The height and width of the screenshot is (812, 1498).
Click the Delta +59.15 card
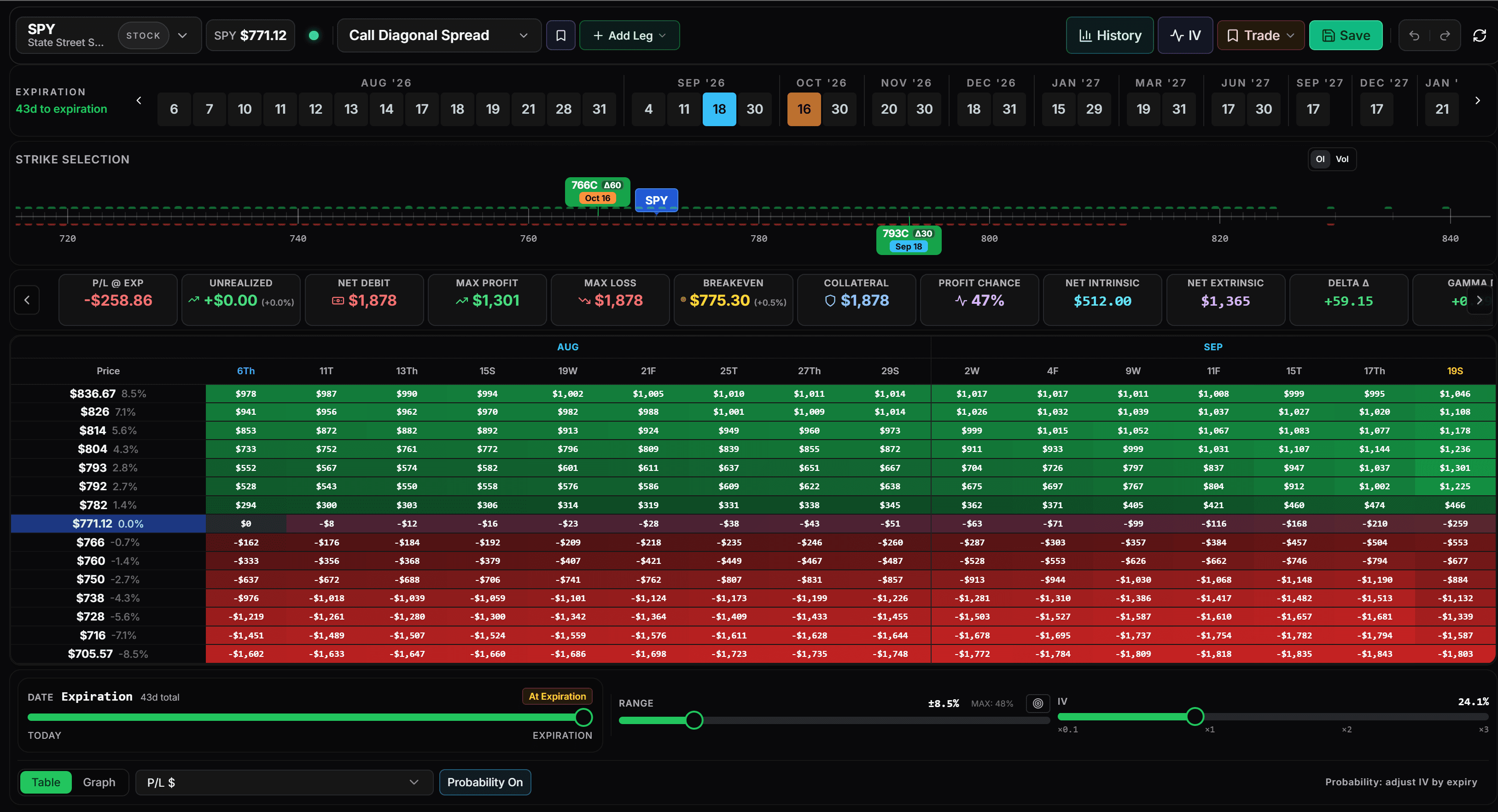coord(1348,299)
